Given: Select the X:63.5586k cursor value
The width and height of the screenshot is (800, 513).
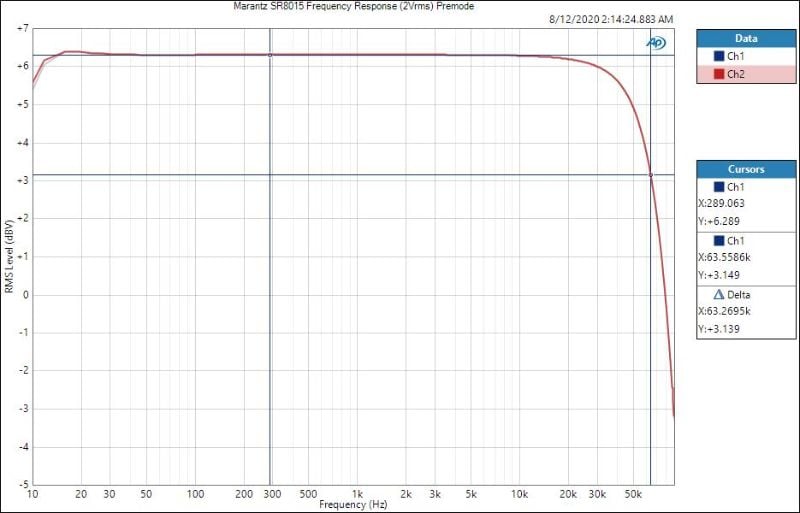Looking at the screenshot, I should 724,257.
